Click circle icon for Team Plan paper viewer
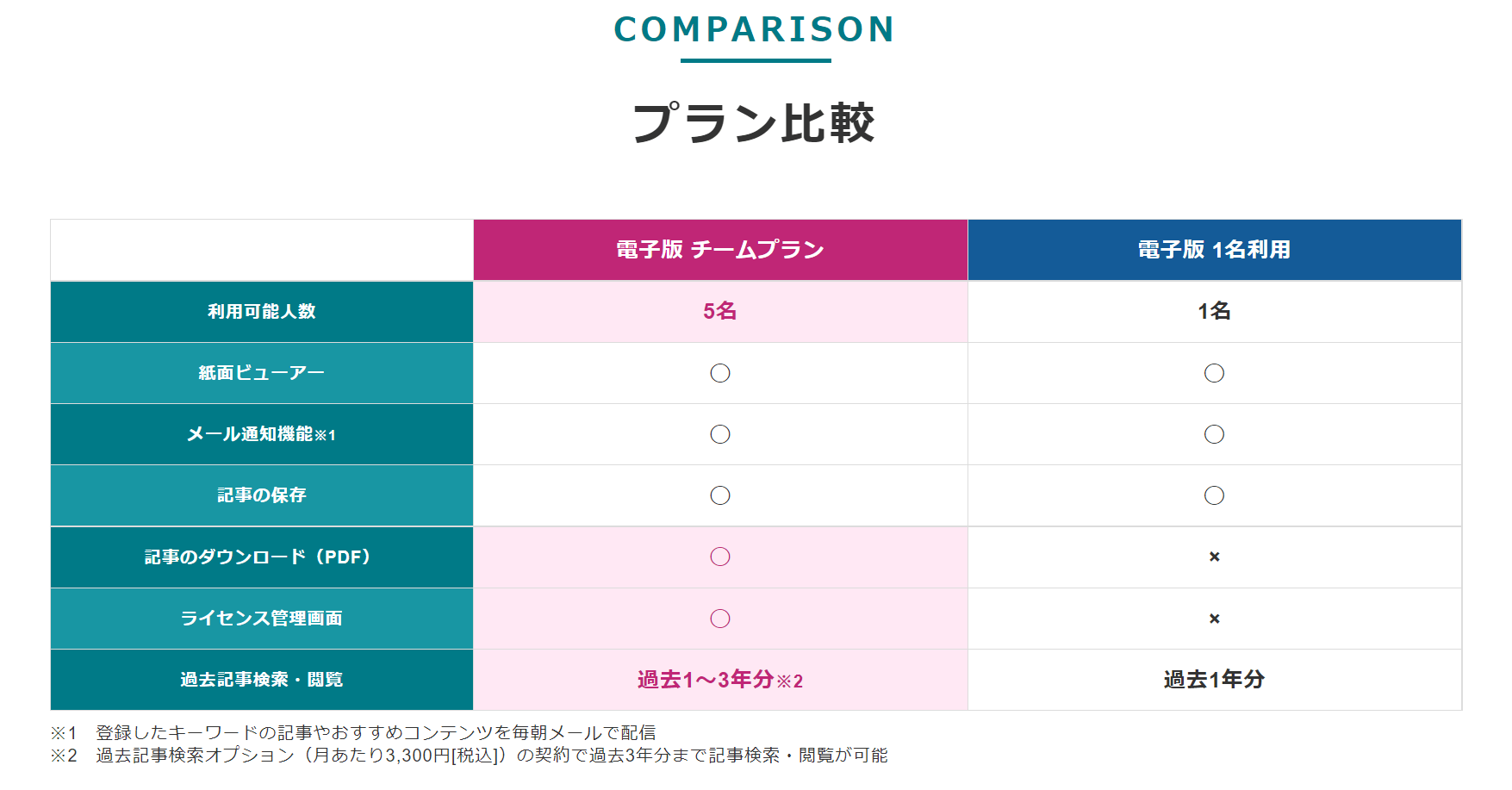The width and height of the screenshot is (1512, 790). tap(720, 373)
